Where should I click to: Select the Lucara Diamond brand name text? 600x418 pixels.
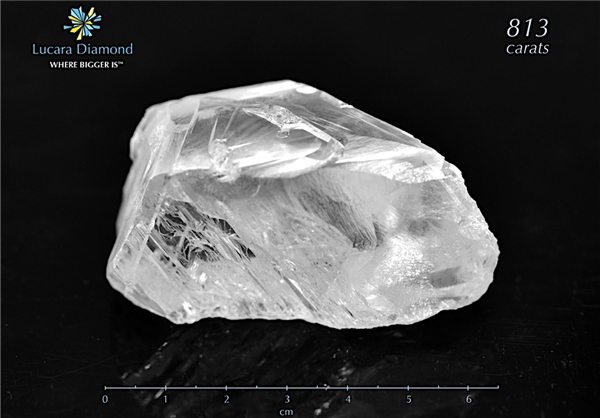point(83,49)
